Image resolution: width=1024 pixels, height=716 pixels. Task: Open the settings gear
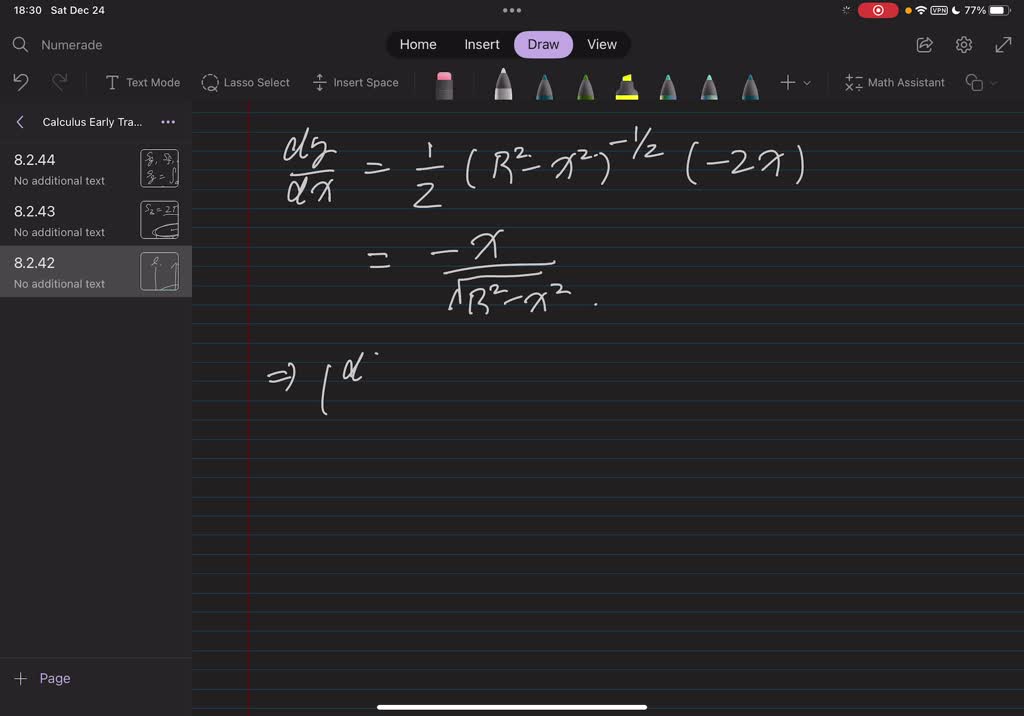click(963, 44)
